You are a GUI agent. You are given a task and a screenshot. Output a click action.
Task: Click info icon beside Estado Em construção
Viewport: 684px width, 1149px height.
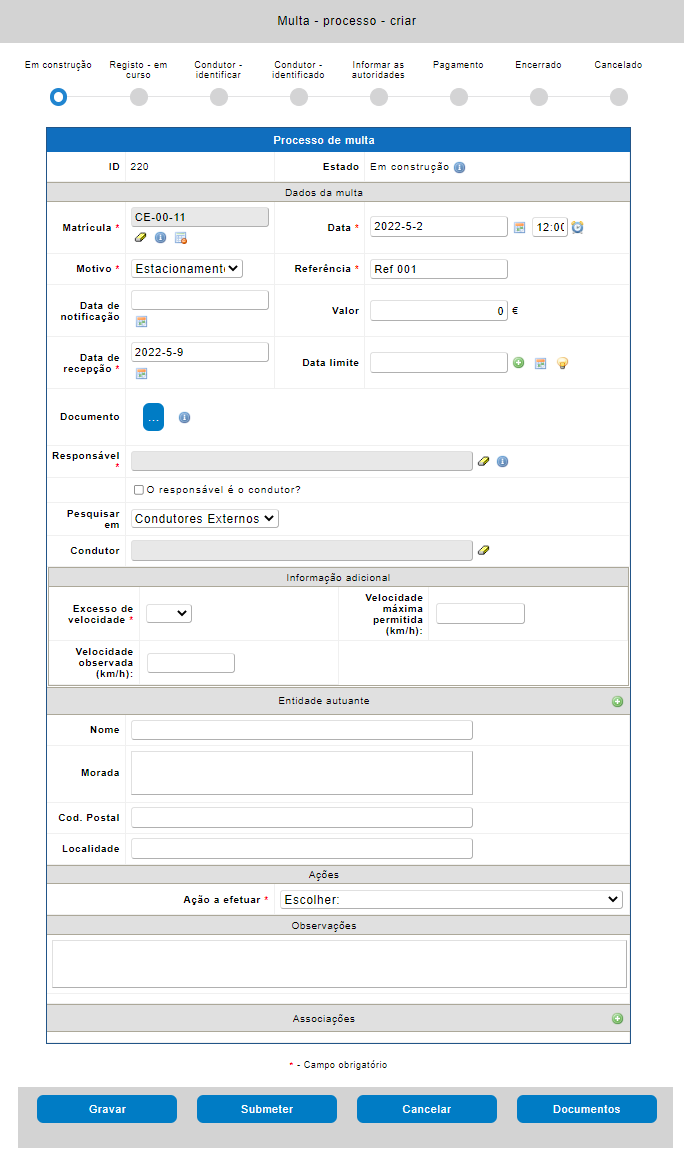pyautogui.click(x=459, y=167)
